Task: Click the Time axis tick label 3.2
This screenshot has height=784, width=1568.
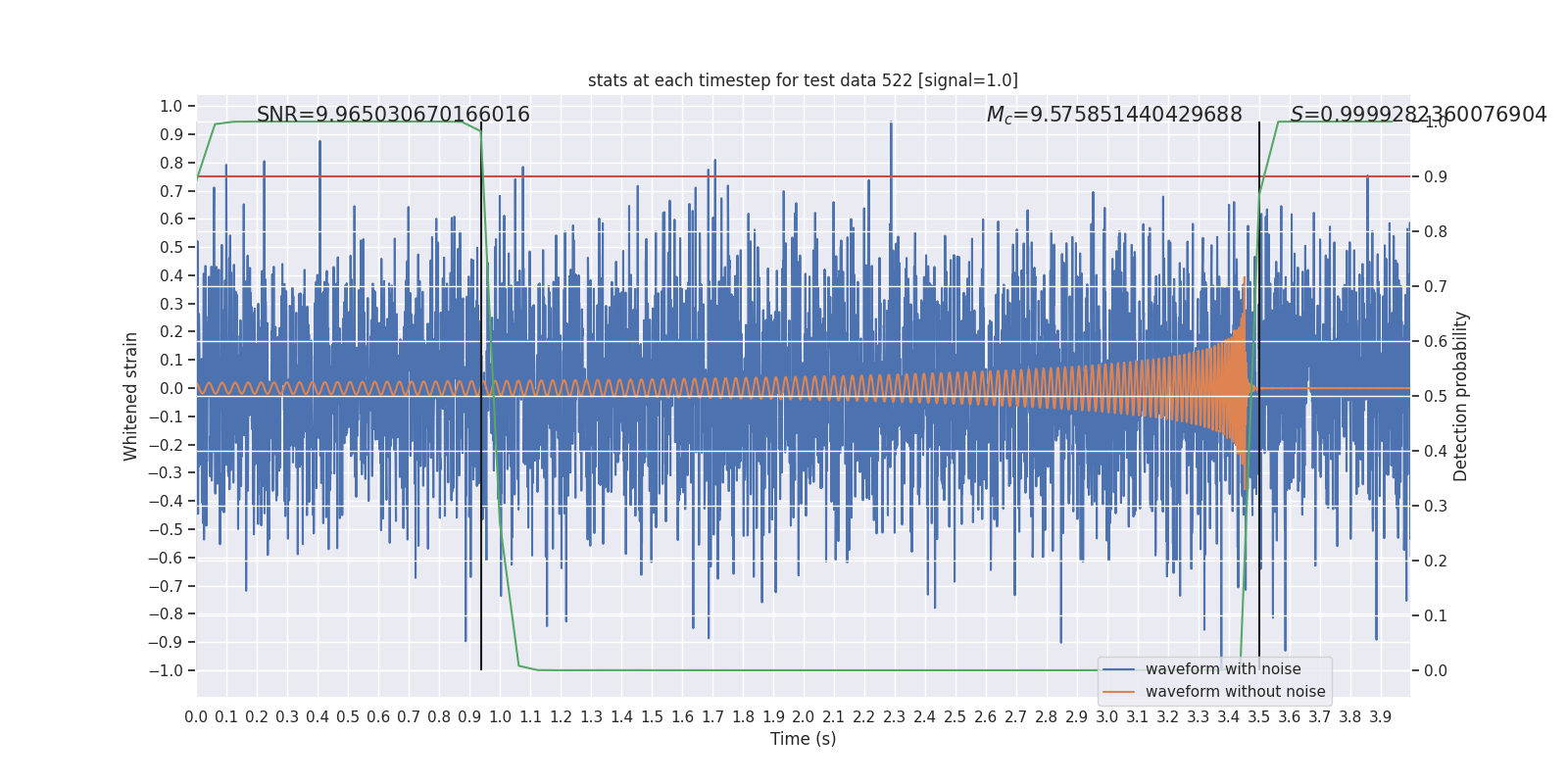Action: [1168, 717]
